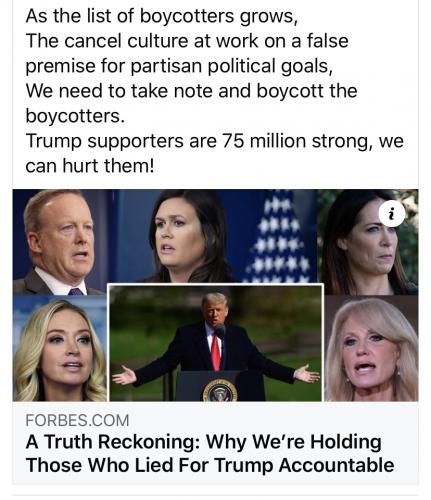Image resolution: width=431 pixels, height=500 pixels.
Task: Click the FORBES.COM source label
Action: click(77, 420)
